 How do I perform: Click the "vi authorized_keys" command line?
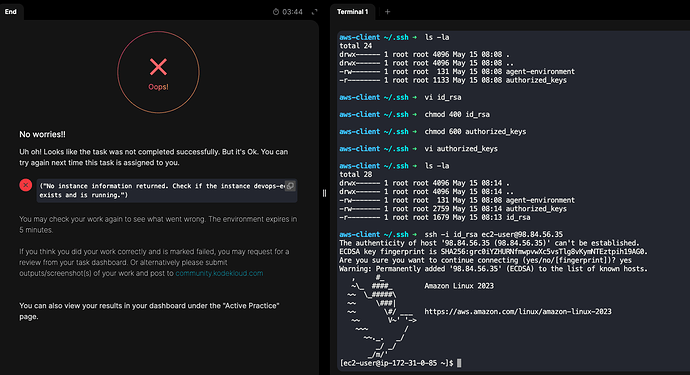coord(461,149)
